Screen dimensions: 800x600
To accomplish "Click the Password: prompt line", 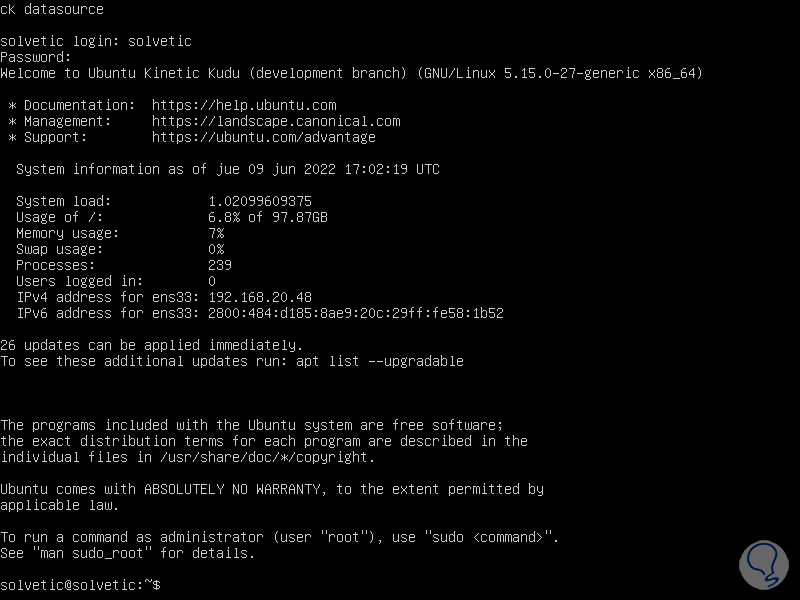I will coord(36,57).
